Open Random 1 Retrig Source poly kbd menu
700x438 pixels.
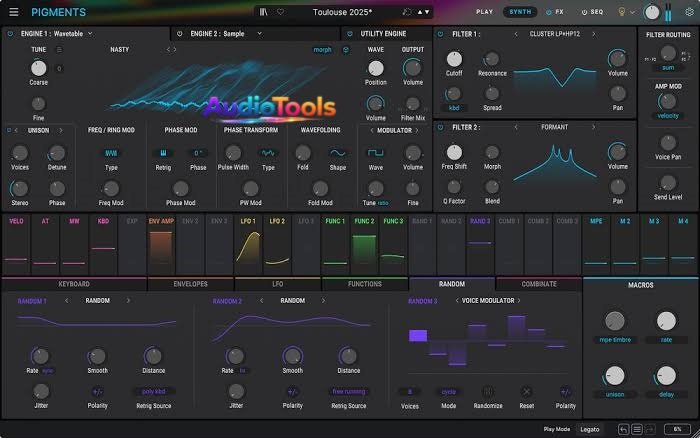click(x=154, y=392)
